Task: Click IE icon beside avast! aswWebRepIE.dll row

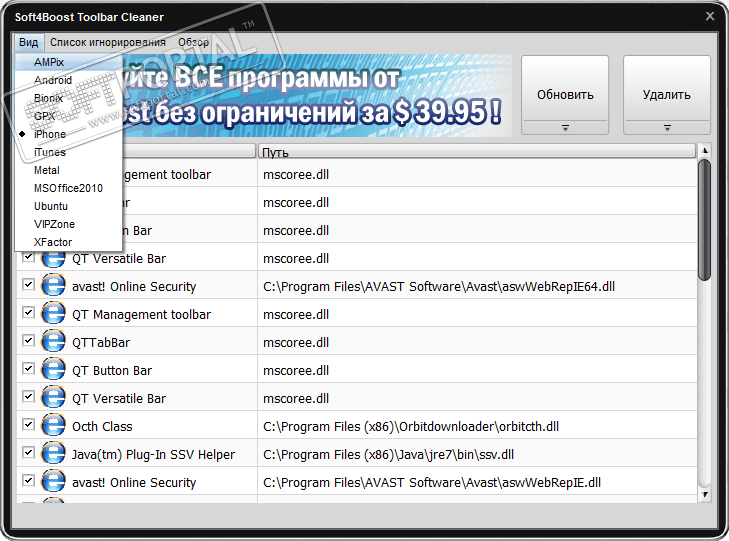Action: tap(53, 481)
